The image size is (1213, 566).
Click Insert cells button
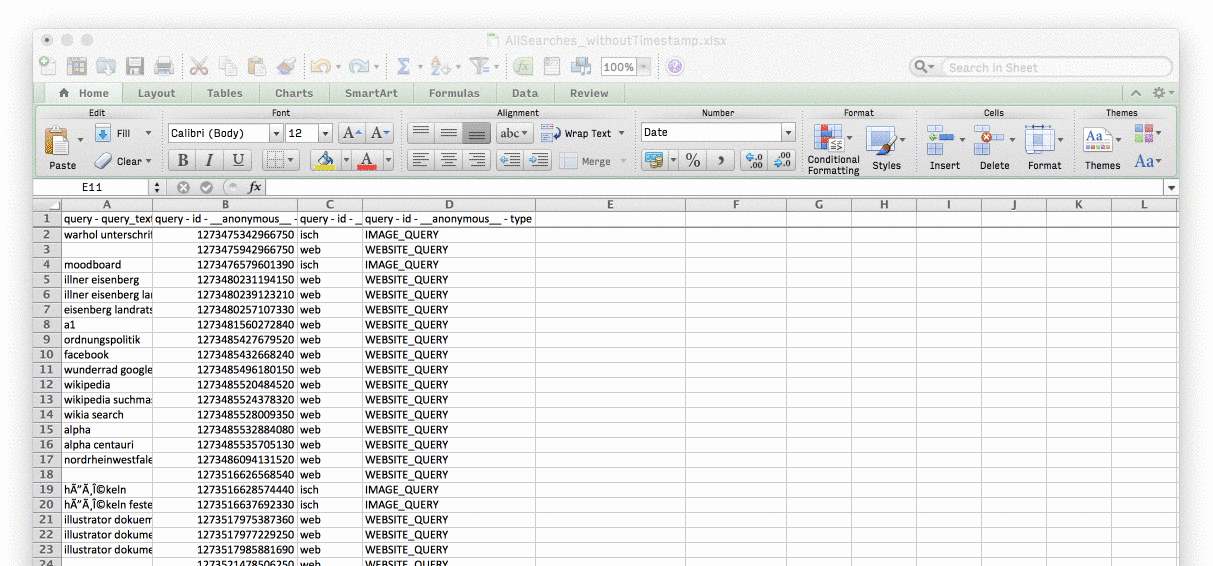pos(944,148)
